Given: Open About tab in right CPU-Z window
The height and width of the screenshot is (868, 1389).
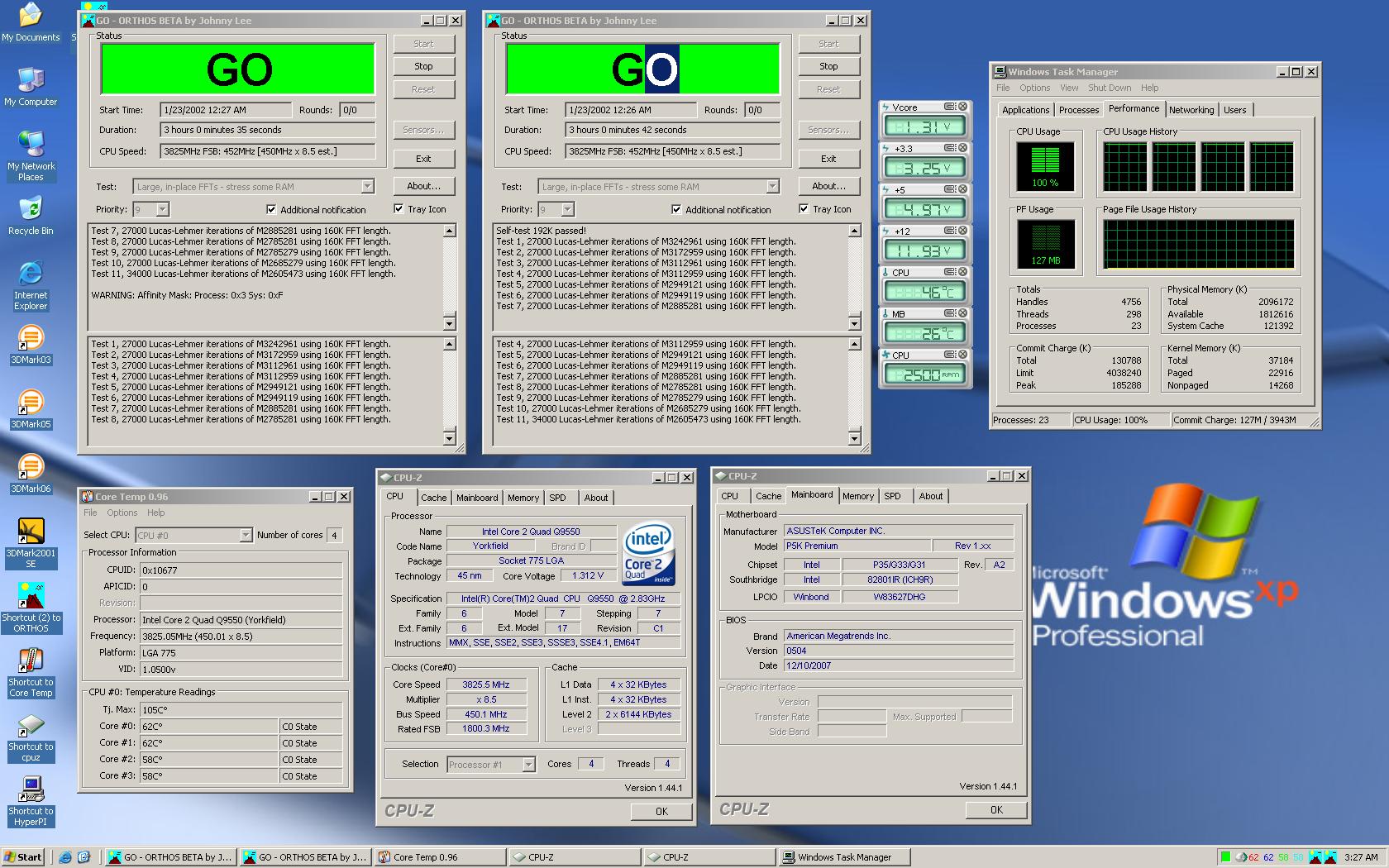Looking at the screenshot, I should pyautogui.click(x=931, y=496).
